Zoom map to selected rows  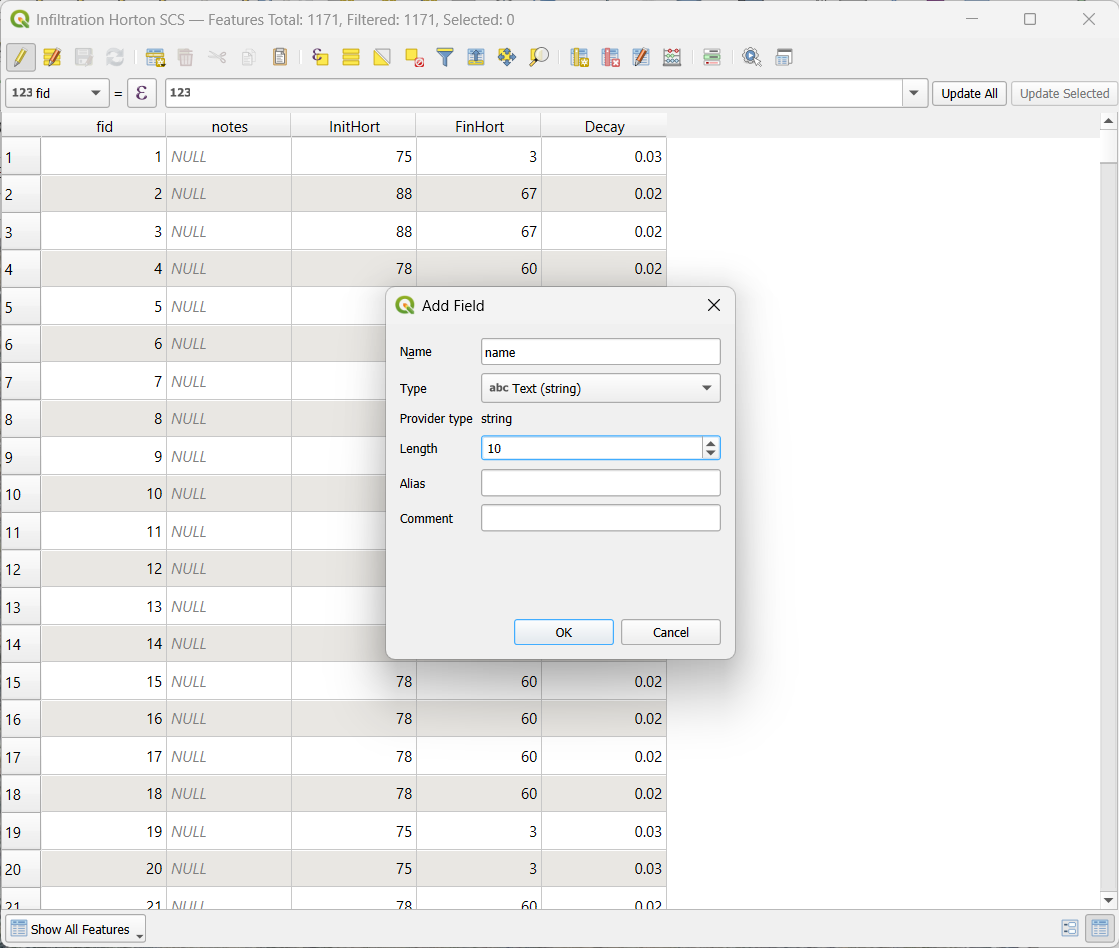[539, 57]
